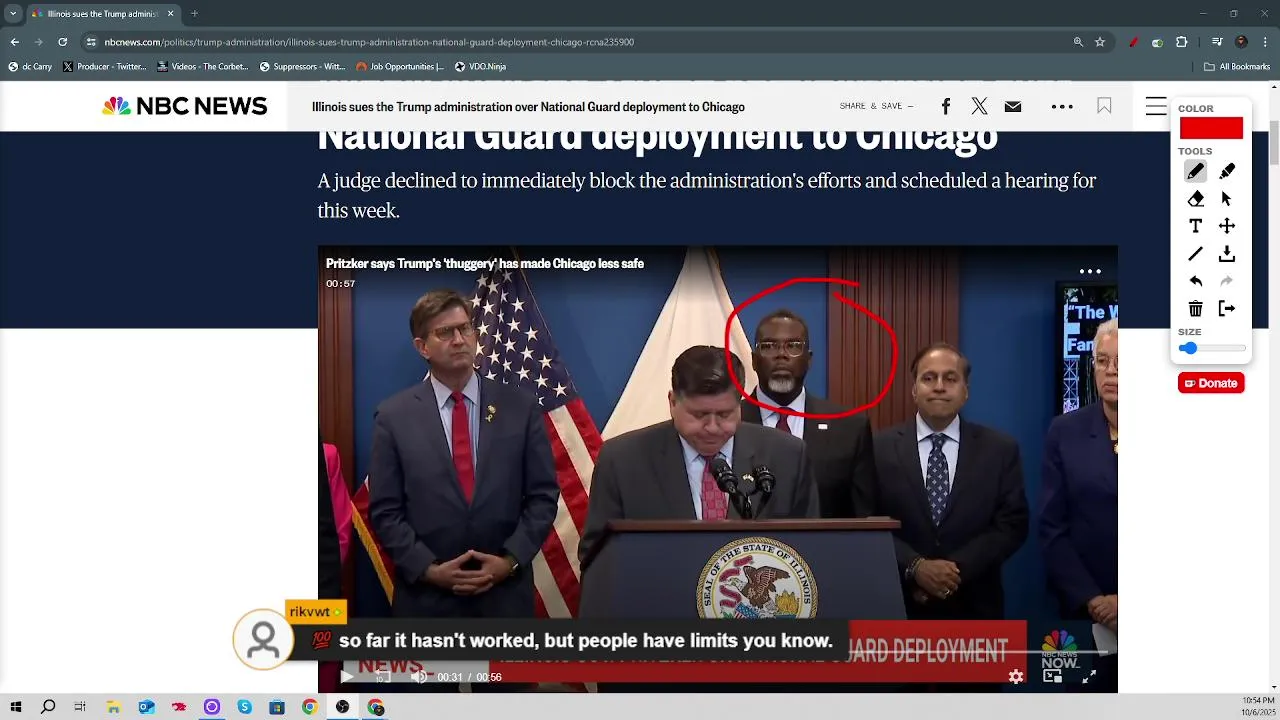Click the red pen extension icon
The image size is (1280, 720).
1133,42
